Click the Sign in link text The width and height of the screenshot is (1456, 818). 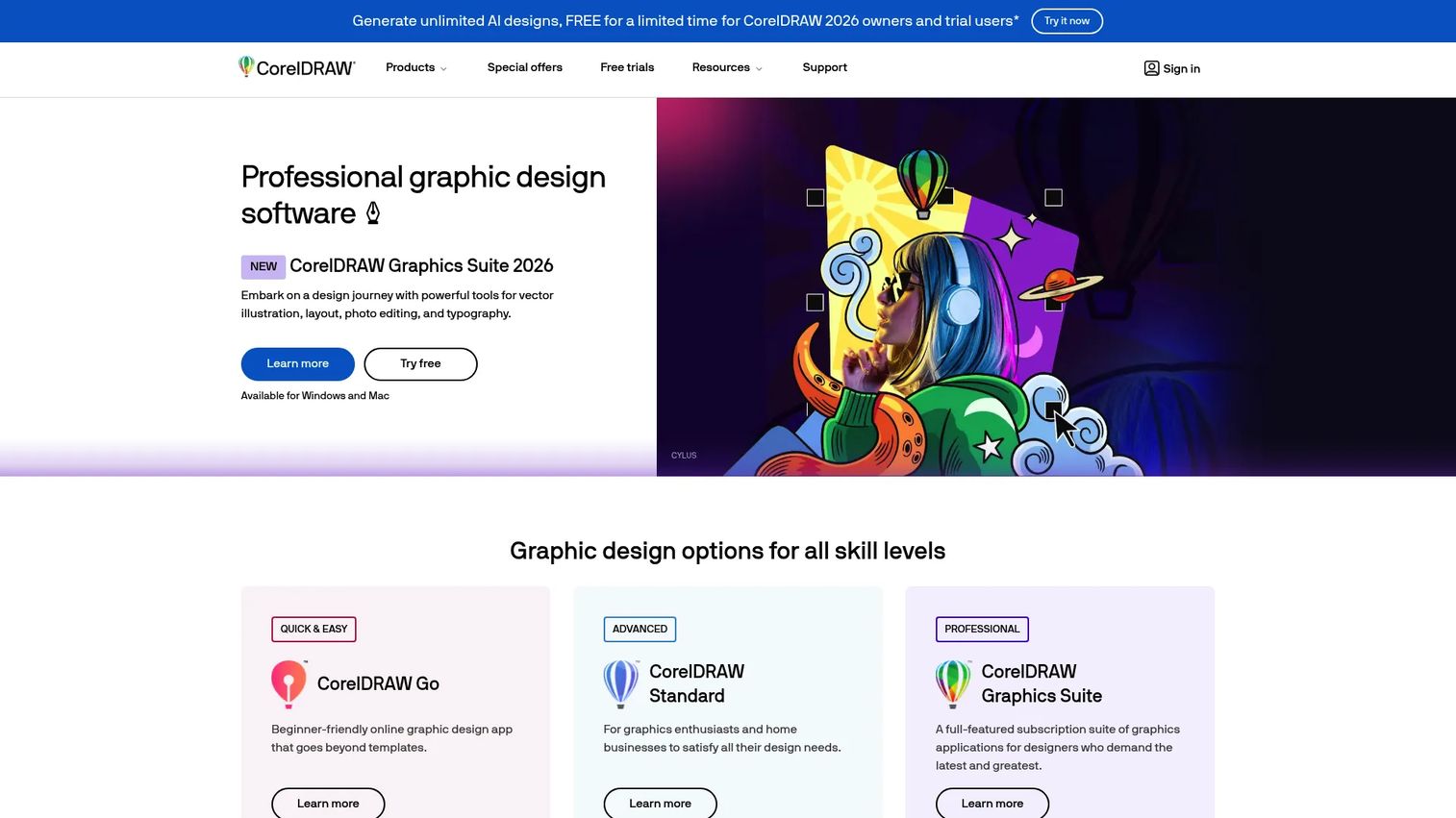coord(1182,68)
